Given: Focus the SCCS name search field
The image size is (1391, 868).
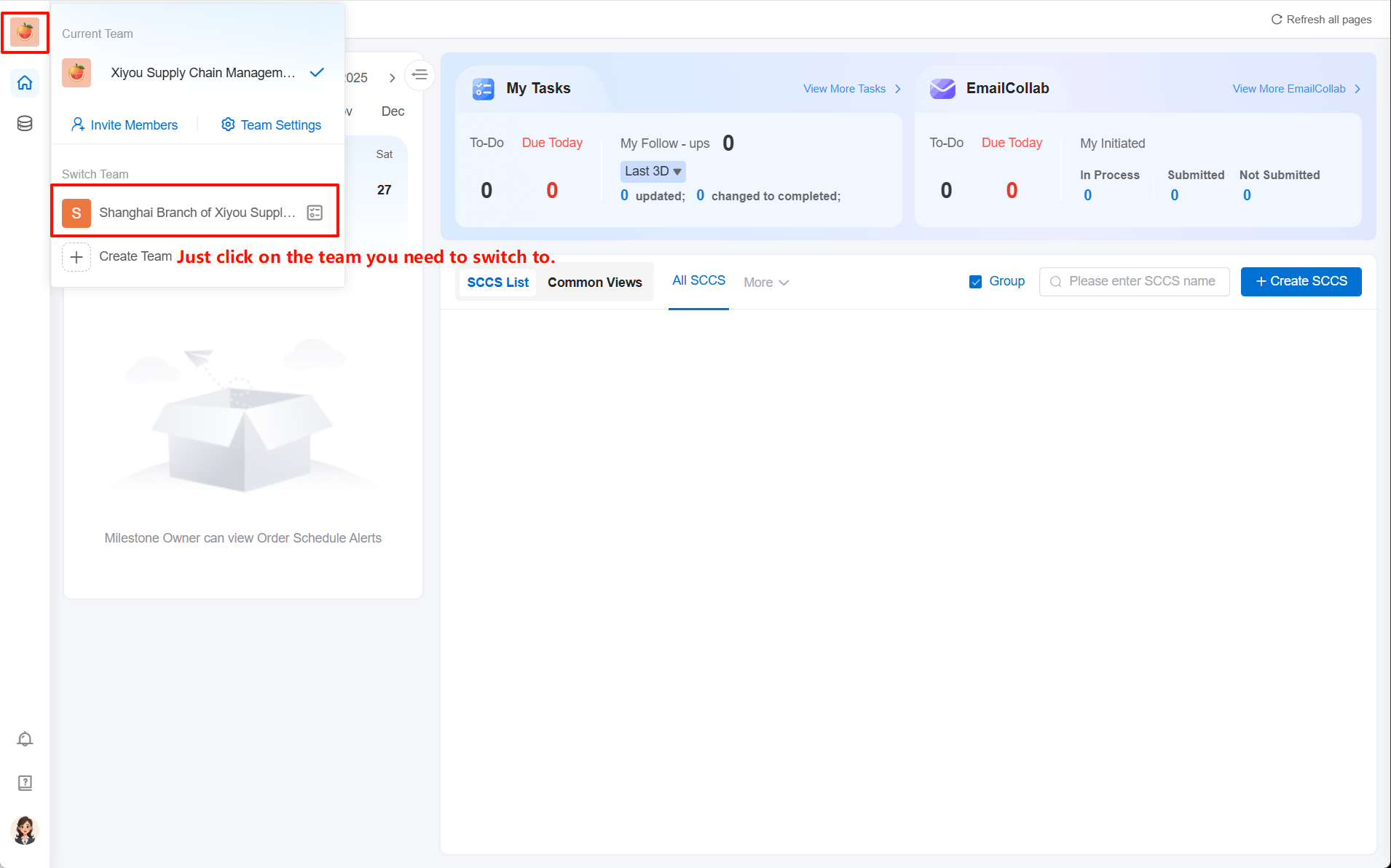Looking at the screenshot, I should (x=1141, y=282).
